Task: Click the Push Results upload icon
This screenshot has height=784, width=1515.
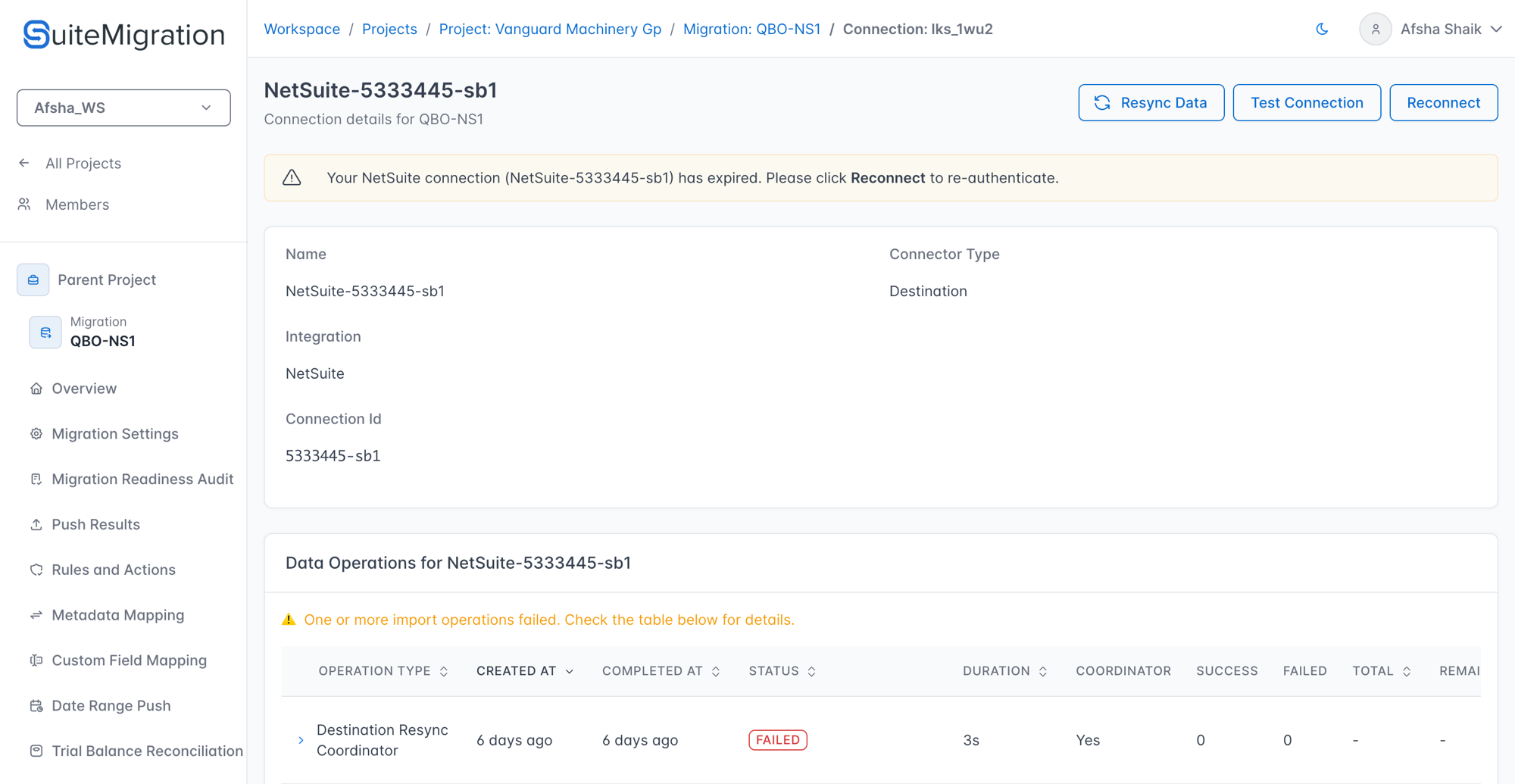Action: [x=36, y=524]
